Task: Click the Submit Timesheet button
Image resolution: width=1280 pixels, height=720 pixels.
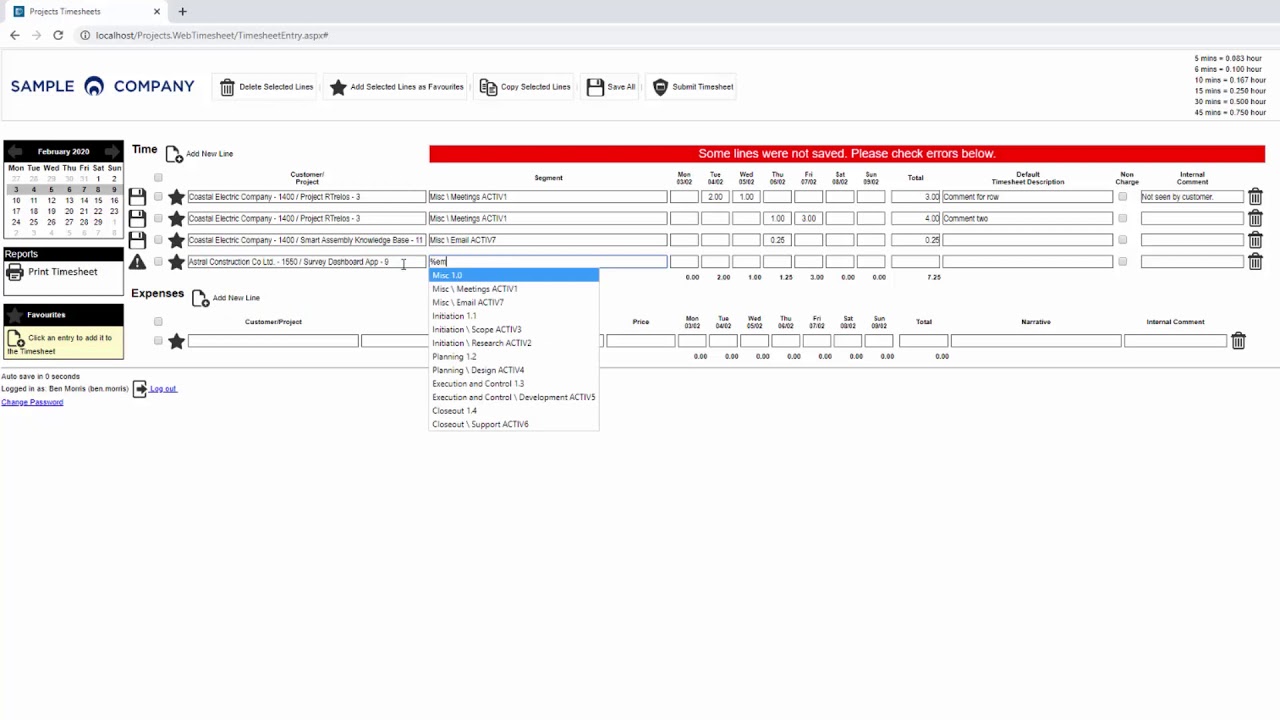Action: click(693, 87)
